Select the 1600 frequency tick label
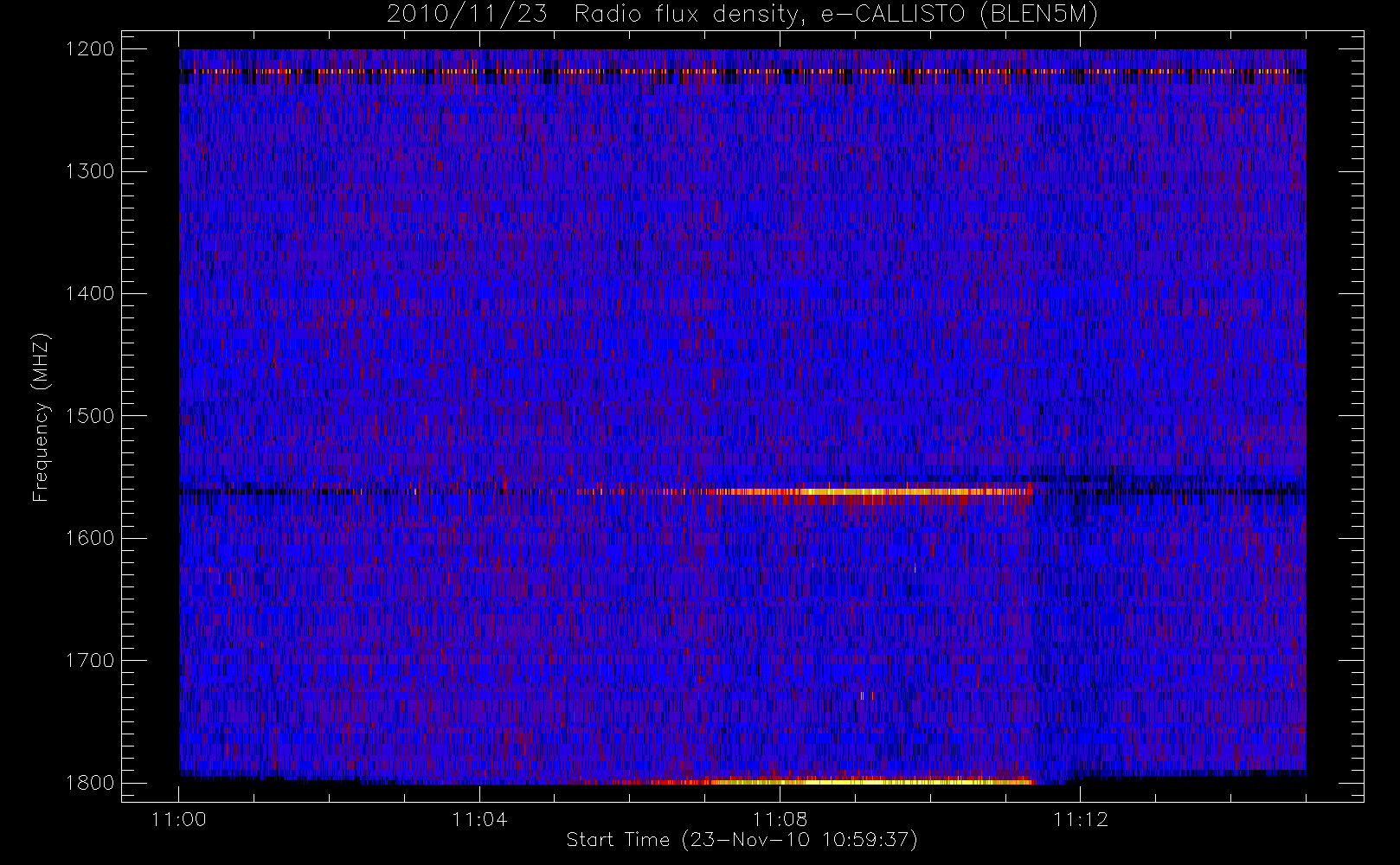Image resolution: width=1400 pixels, height=865 pixels. point(90,538)
